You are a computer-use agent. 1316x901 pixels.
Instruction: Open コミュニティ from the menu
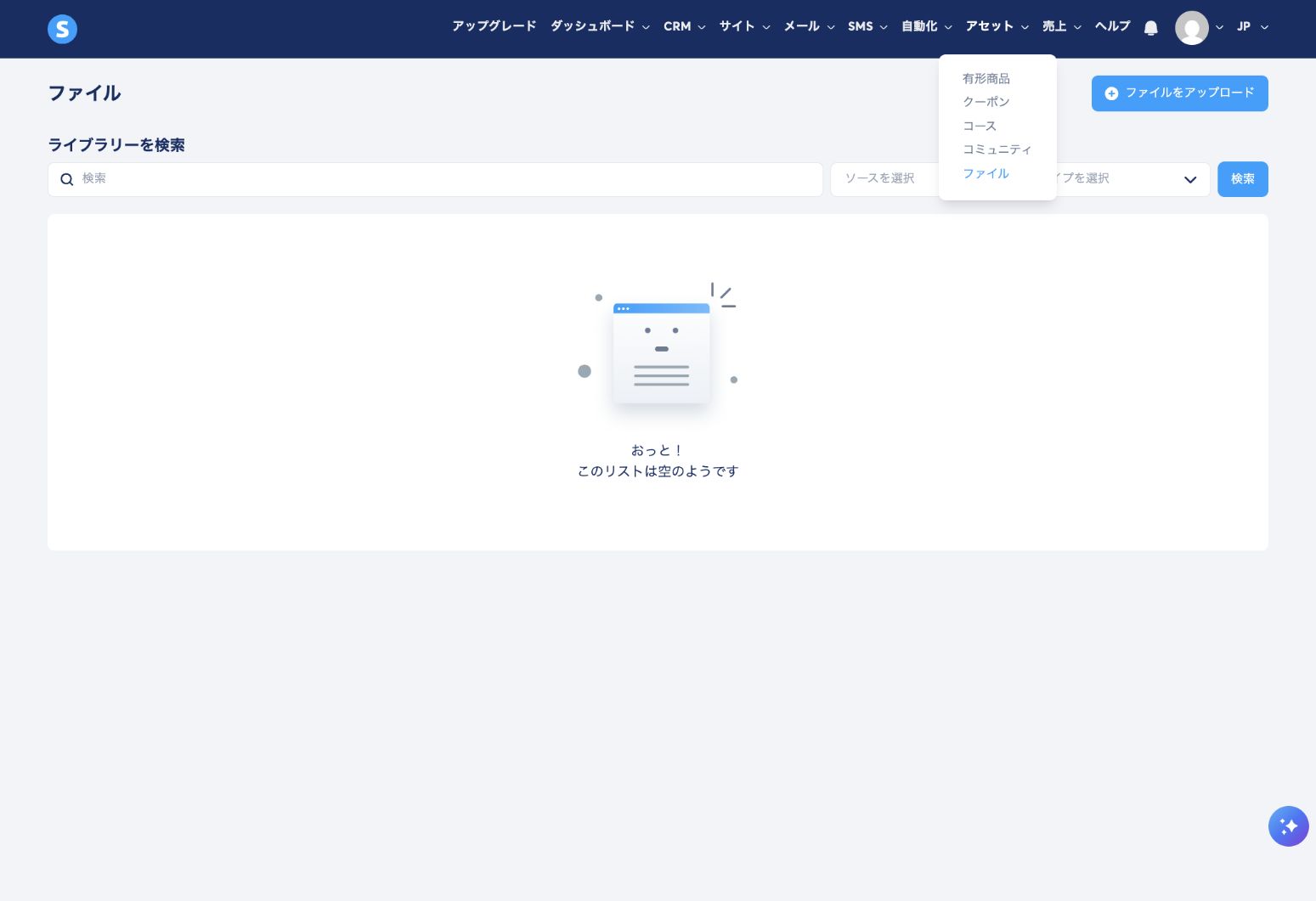[997, 149]
